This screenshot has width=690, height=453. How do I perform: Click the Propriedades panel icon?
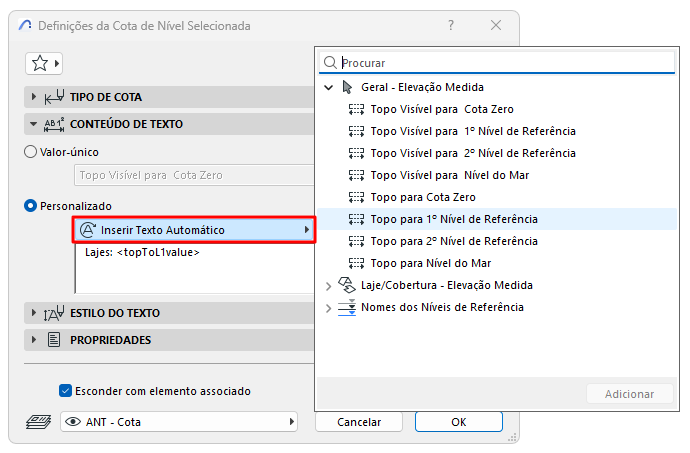click(54, 340)
